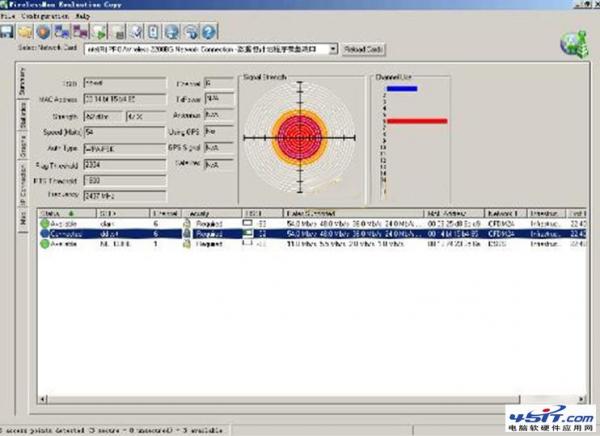Image resolution: width=600 pixels, height=436 pixels.
Task: Click the document checkmark toolbar icon
Action: click(136, 32)
